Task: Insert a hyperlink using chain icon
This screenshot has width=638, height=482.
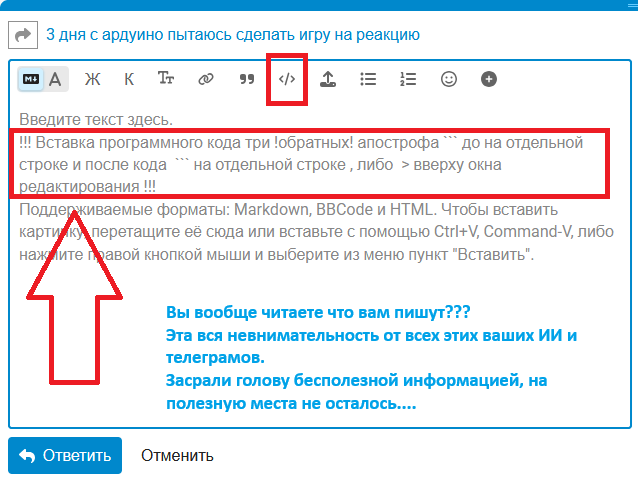Action: pos(206,79)
